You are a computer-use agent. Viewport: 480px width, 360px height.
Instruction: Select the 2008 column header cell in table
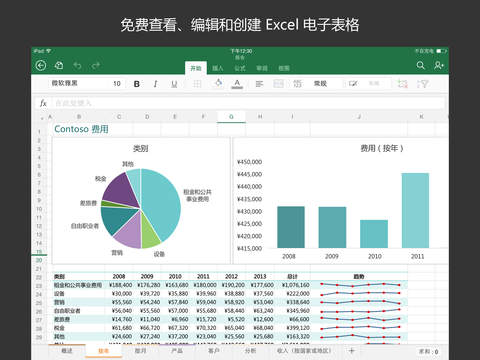119,276
